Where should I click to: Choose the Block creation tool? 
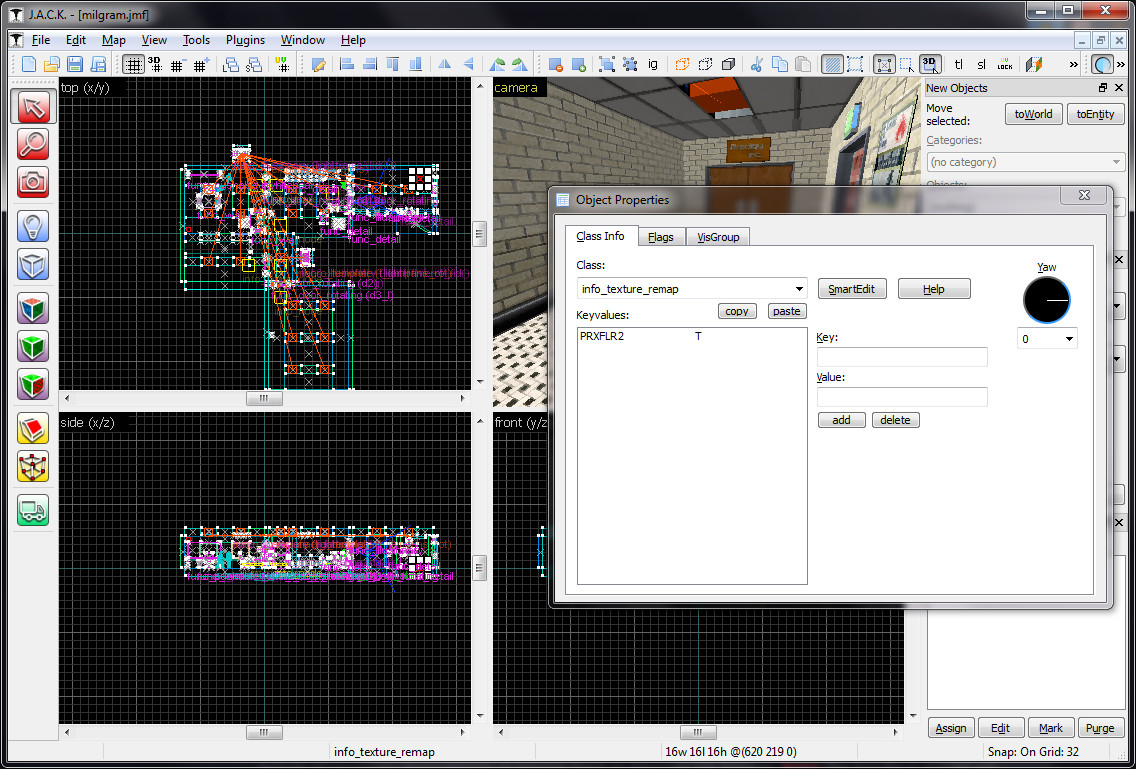tap(33, 264)
